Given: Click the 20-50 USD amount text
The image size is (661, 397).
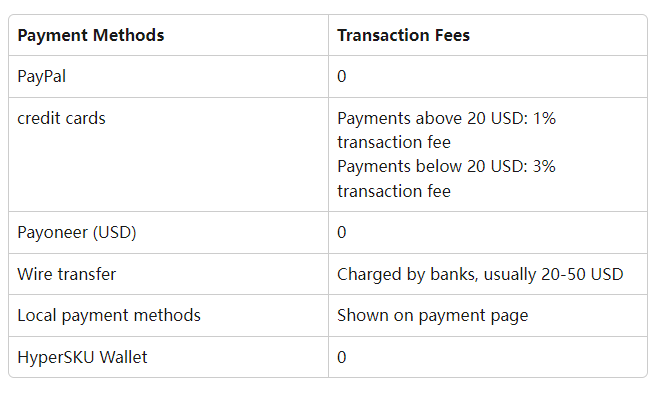Looking at the screenshot, I should (x=582, y=274).
